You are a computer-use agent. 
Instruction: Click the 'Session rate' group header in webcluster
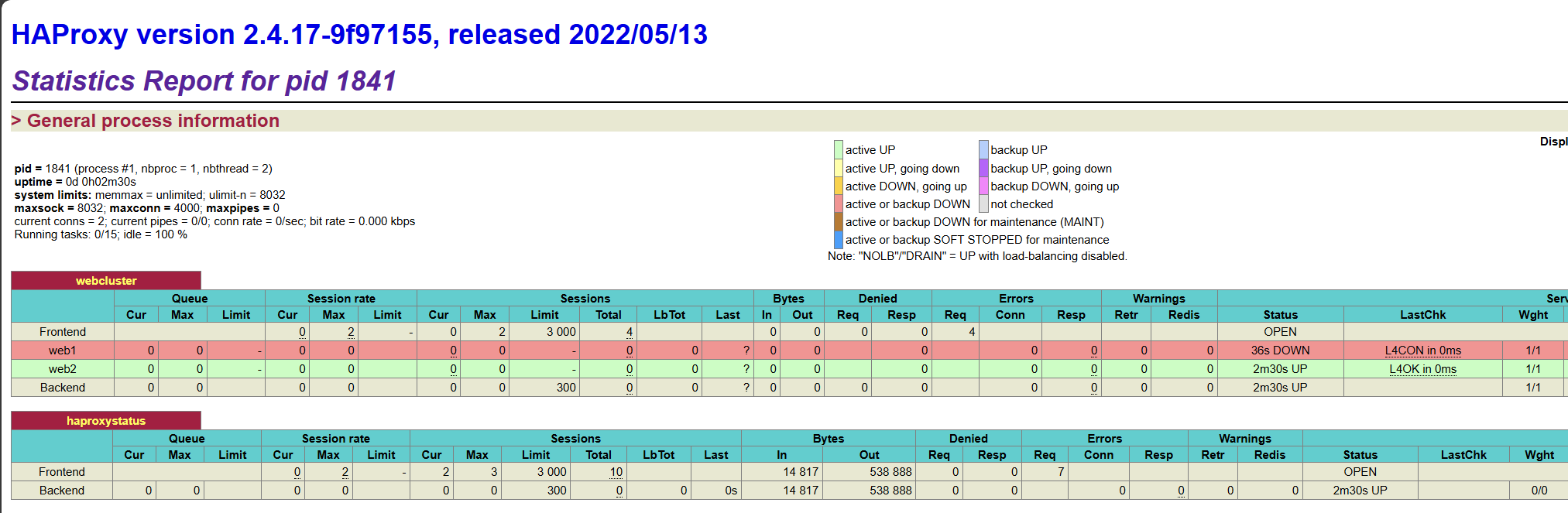[x=341, y=299]
